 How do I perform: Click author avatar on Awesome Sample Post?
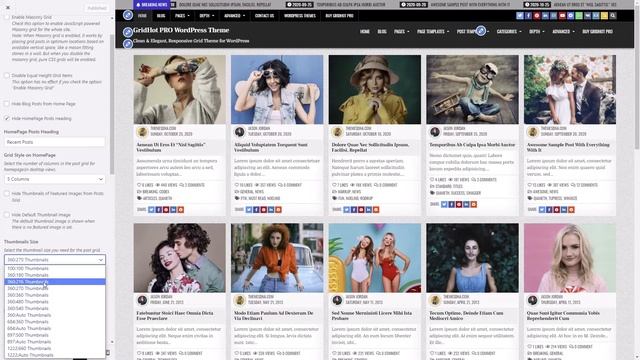[533, 132]
